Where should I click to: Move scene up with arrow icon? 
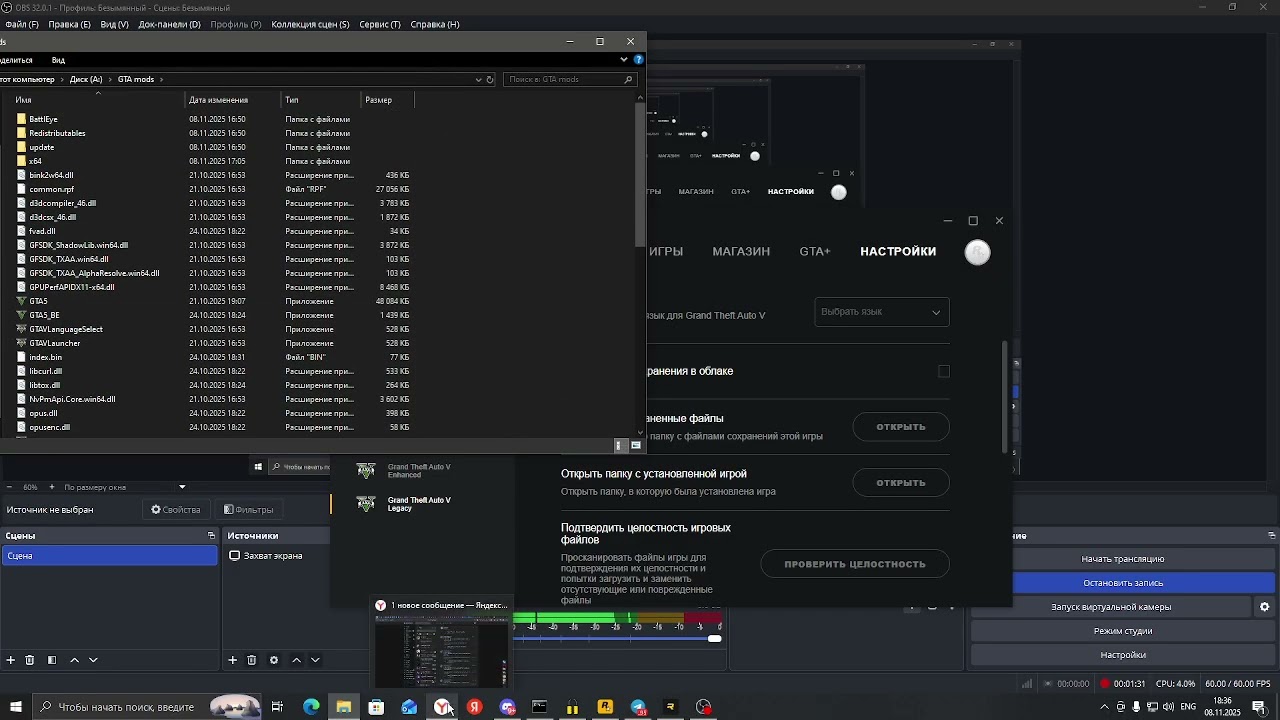74,660
